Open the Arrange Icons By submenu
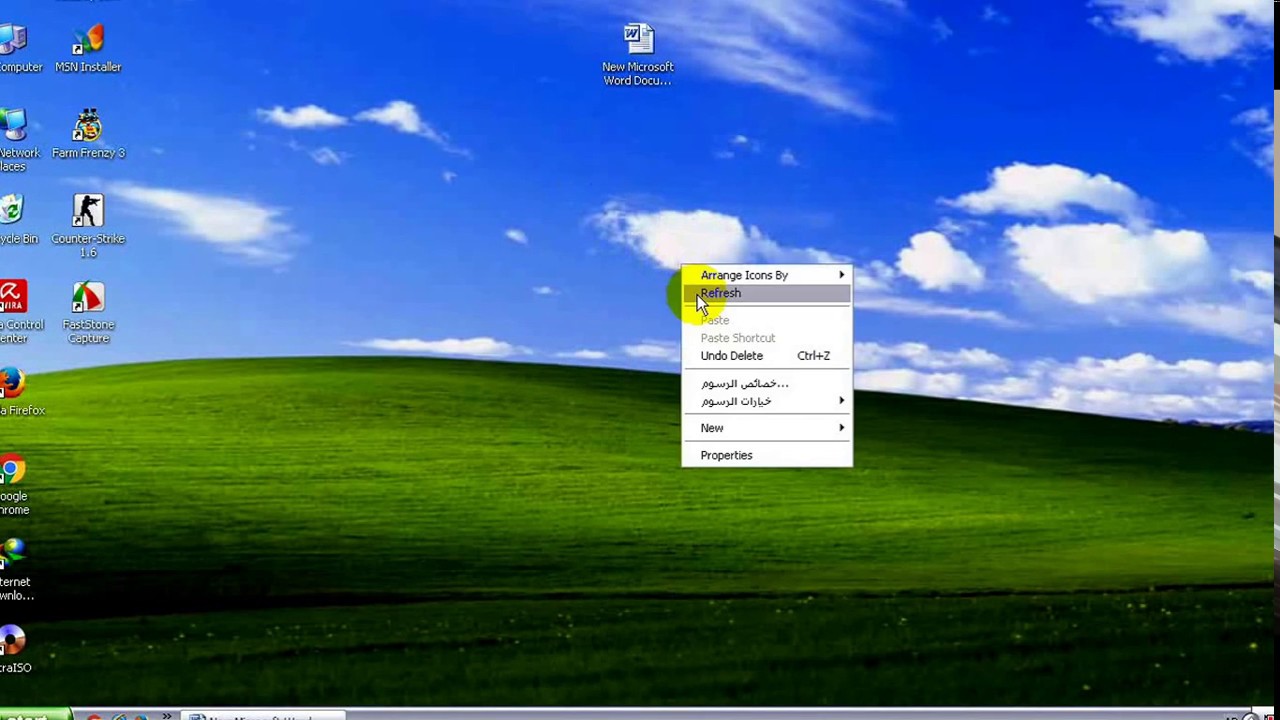Image resolution: width=1280 pixels, height=720 pixels. [767, 275]
